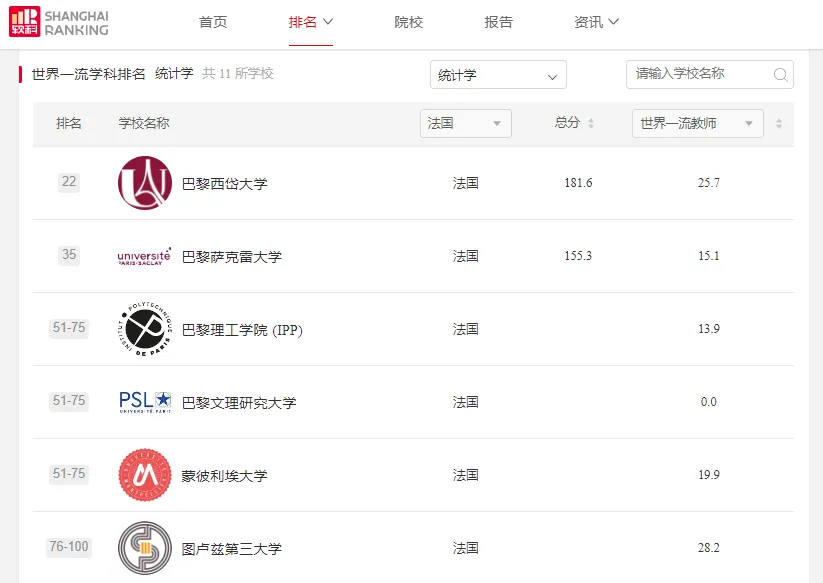The width and height of the screenshot is (823, 583).
Task: Select indicator value 15.1
Action: coord(709,256)
